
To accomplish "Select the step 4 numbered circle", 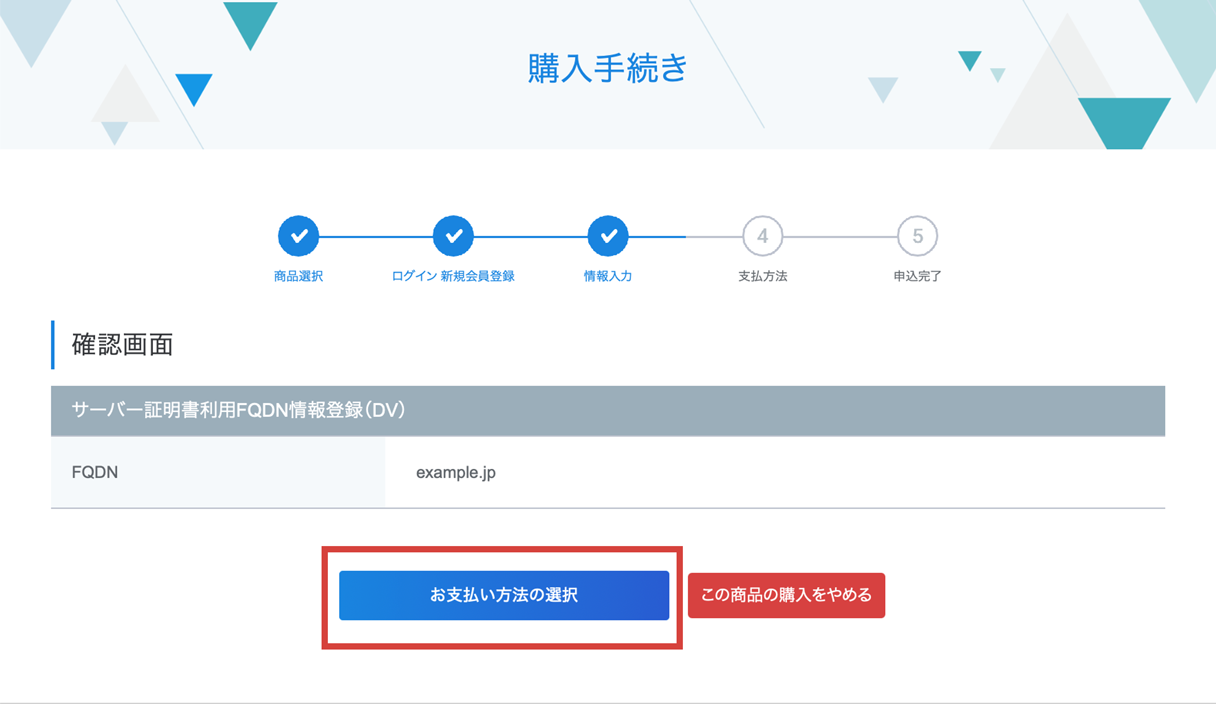I will click(x=763, y=237).
